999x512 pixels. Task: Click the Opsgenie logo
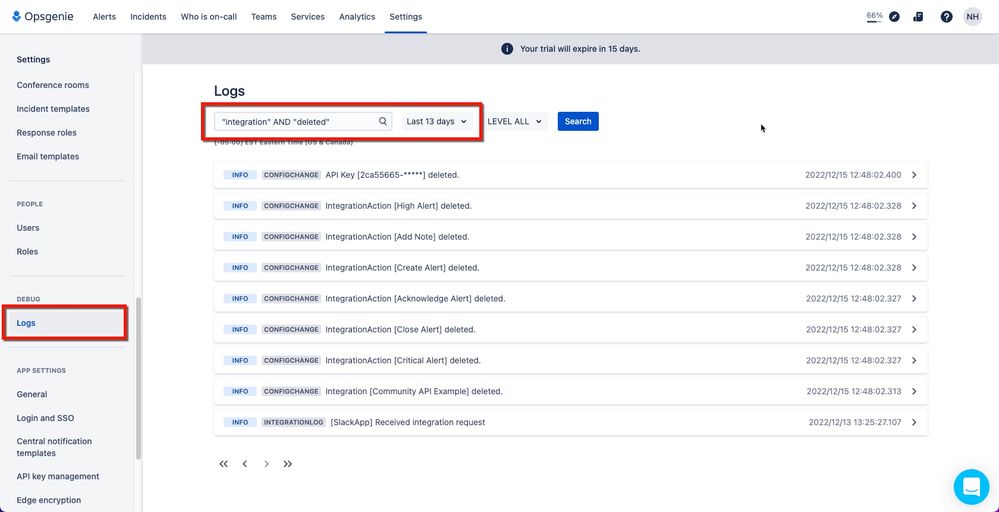click(42, 17)
